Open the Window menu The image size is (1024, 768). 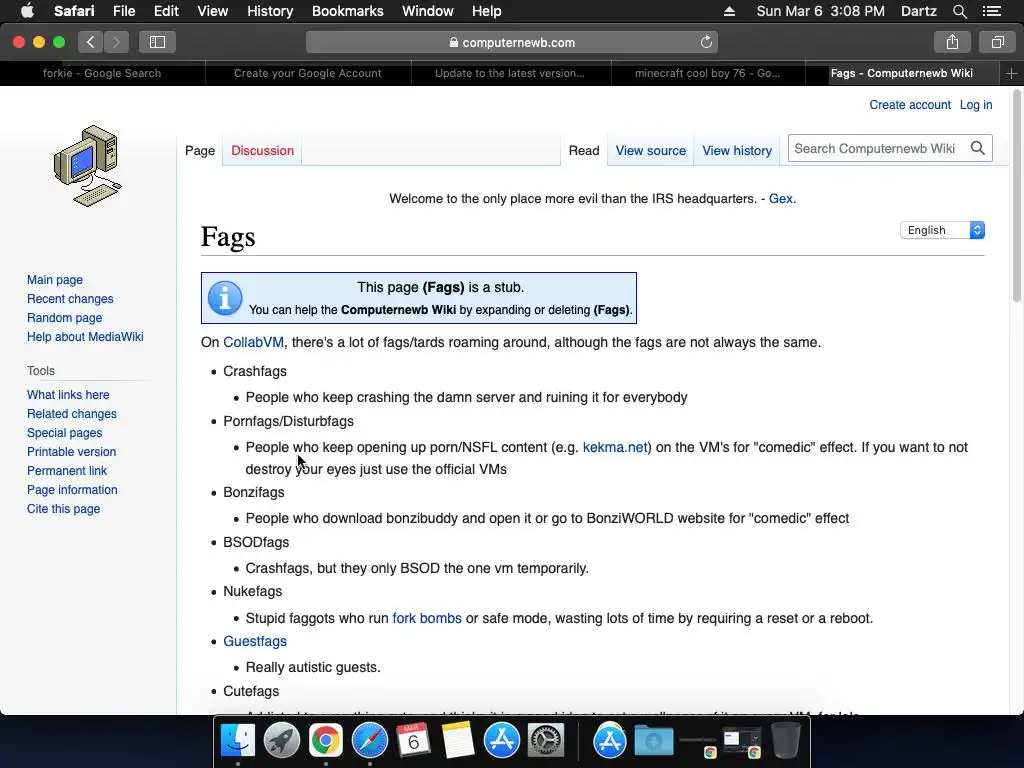428,11
